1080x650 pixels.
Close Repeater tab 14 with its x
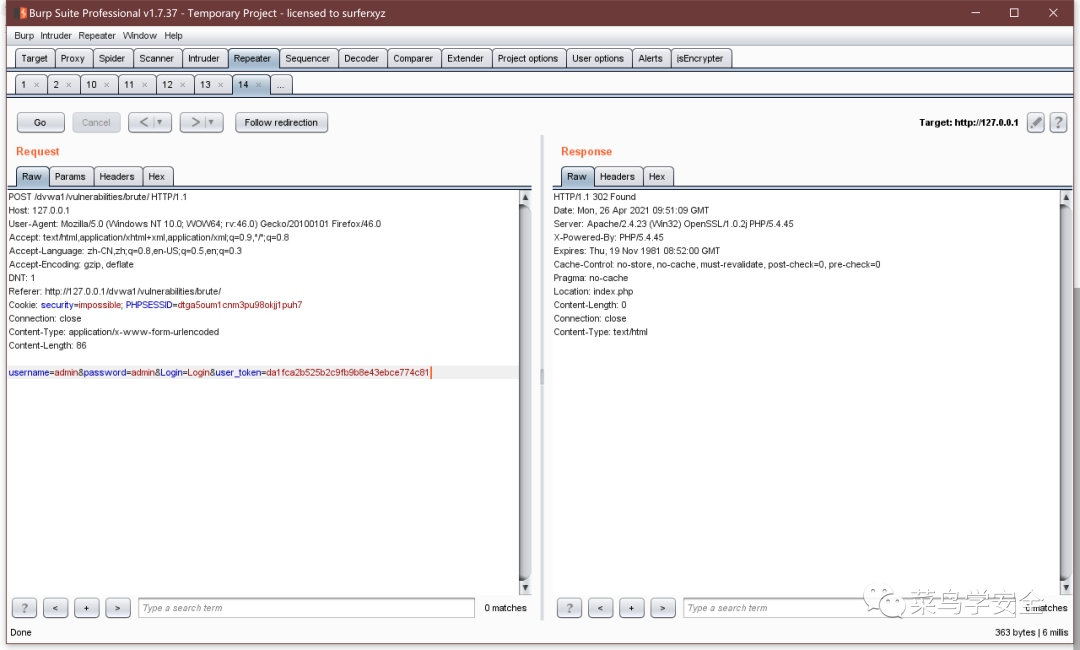[258, 85]
